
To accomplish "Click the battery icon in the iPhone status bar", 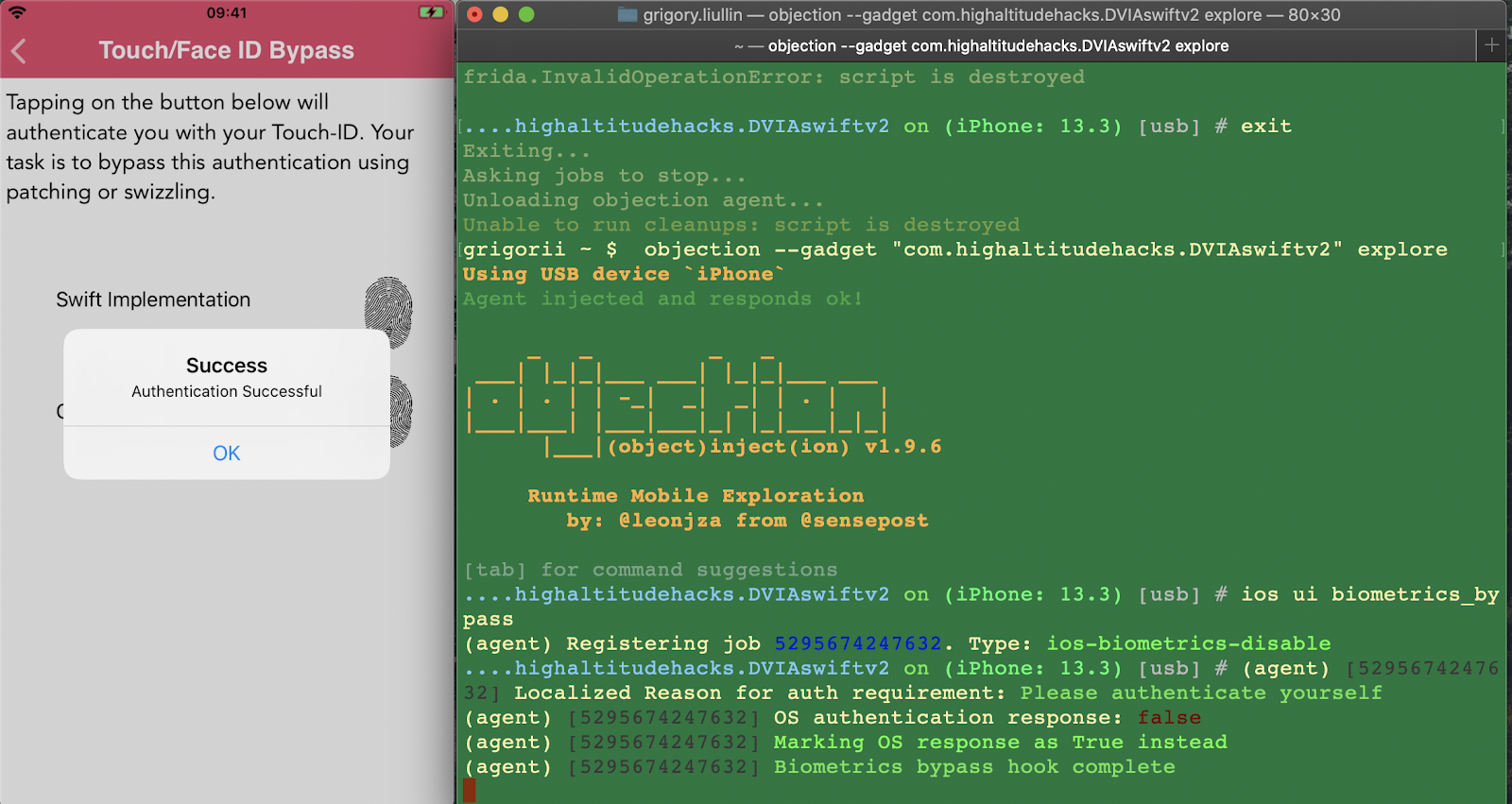I will click(431, 12).
